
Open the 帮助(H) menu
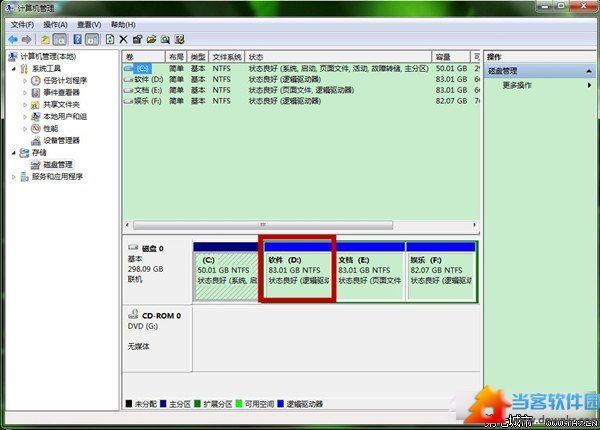pos(123,25)
